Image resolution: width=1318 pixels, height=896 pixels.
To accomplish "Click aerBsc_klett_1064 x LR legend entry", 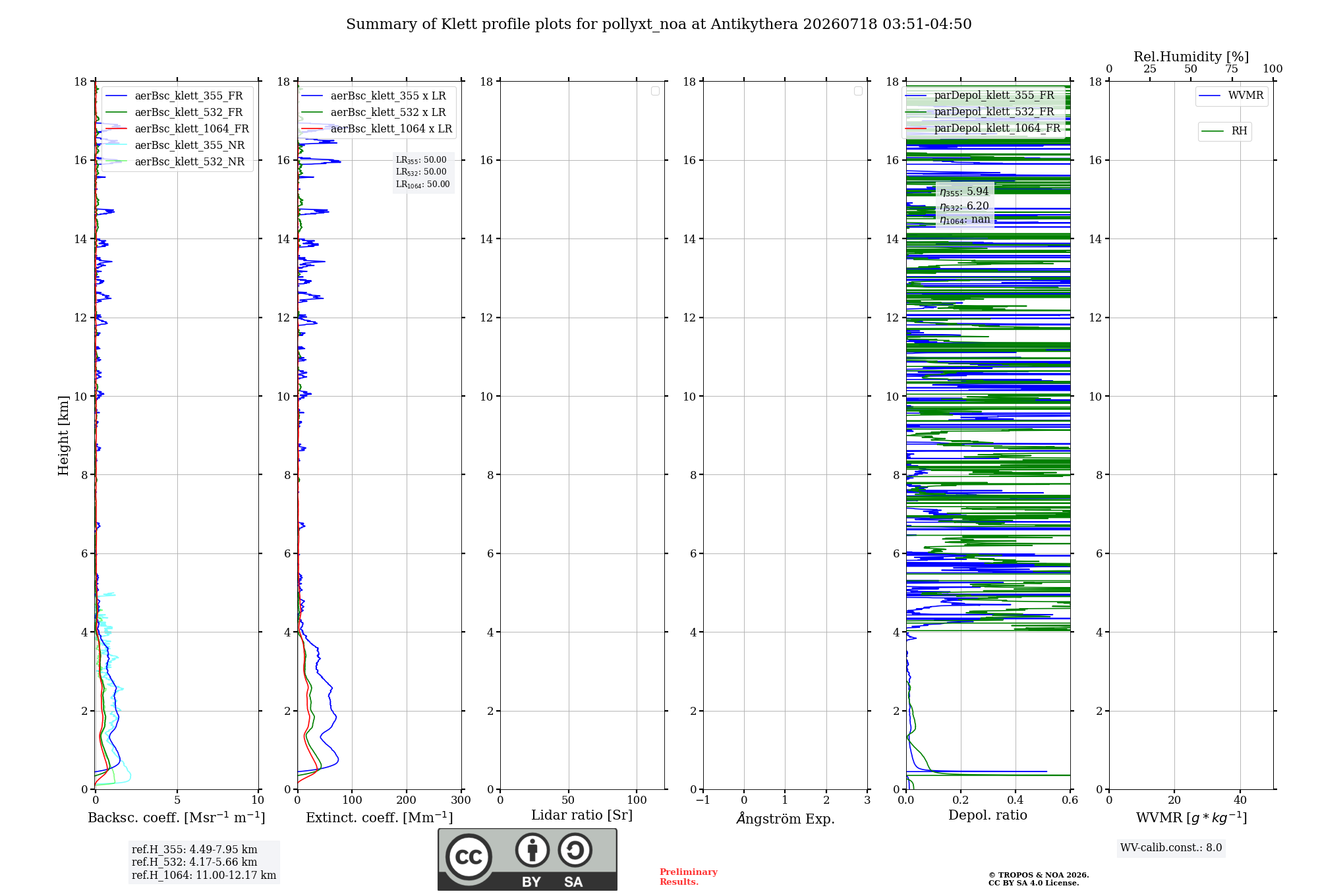I will point(377,129).
